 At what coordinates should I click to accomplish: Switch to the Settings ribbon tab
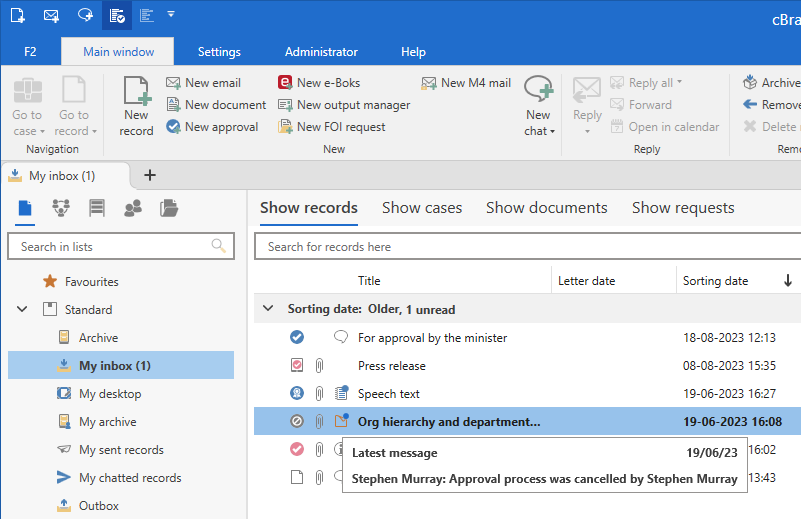pyautogui.click(x=219, y=52)
